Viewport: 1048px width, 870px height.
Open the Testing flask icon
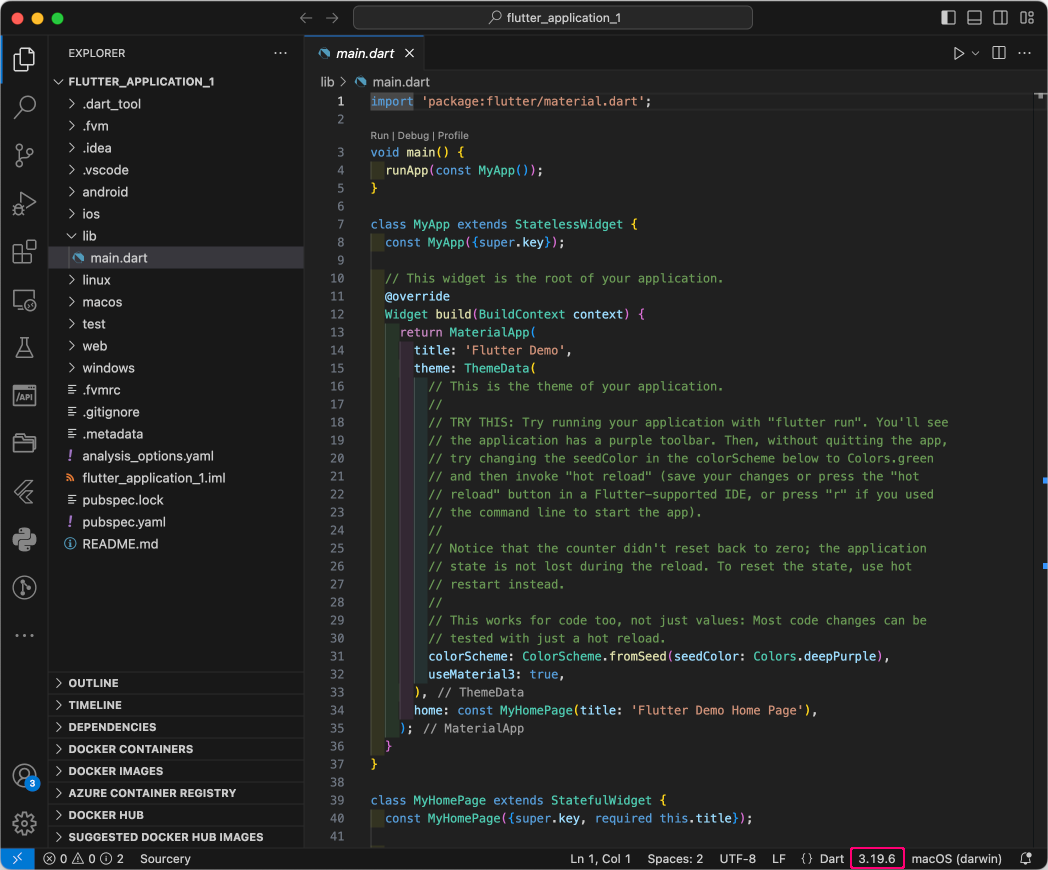tap(24, 347)
